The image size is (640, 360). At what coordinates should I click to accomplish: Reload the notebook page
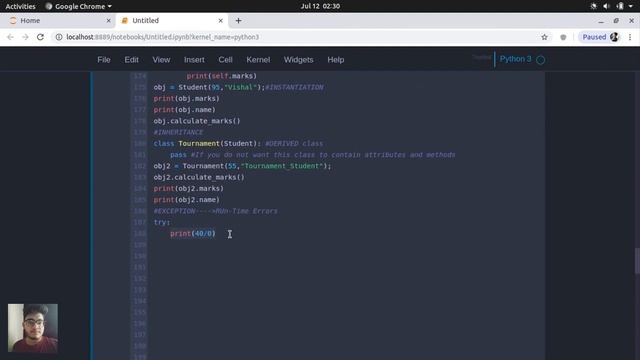(40, 37)
